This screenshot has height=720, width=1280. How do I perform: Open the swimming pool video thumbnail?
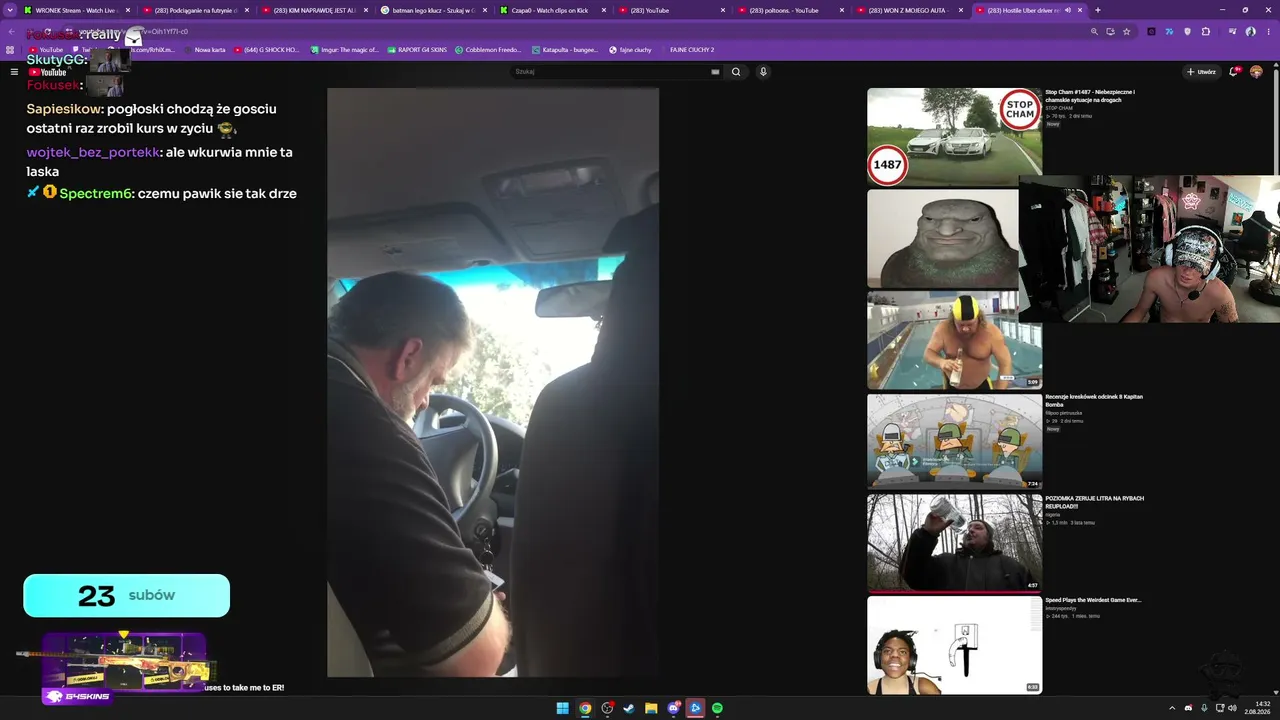[x=954, y=340]
